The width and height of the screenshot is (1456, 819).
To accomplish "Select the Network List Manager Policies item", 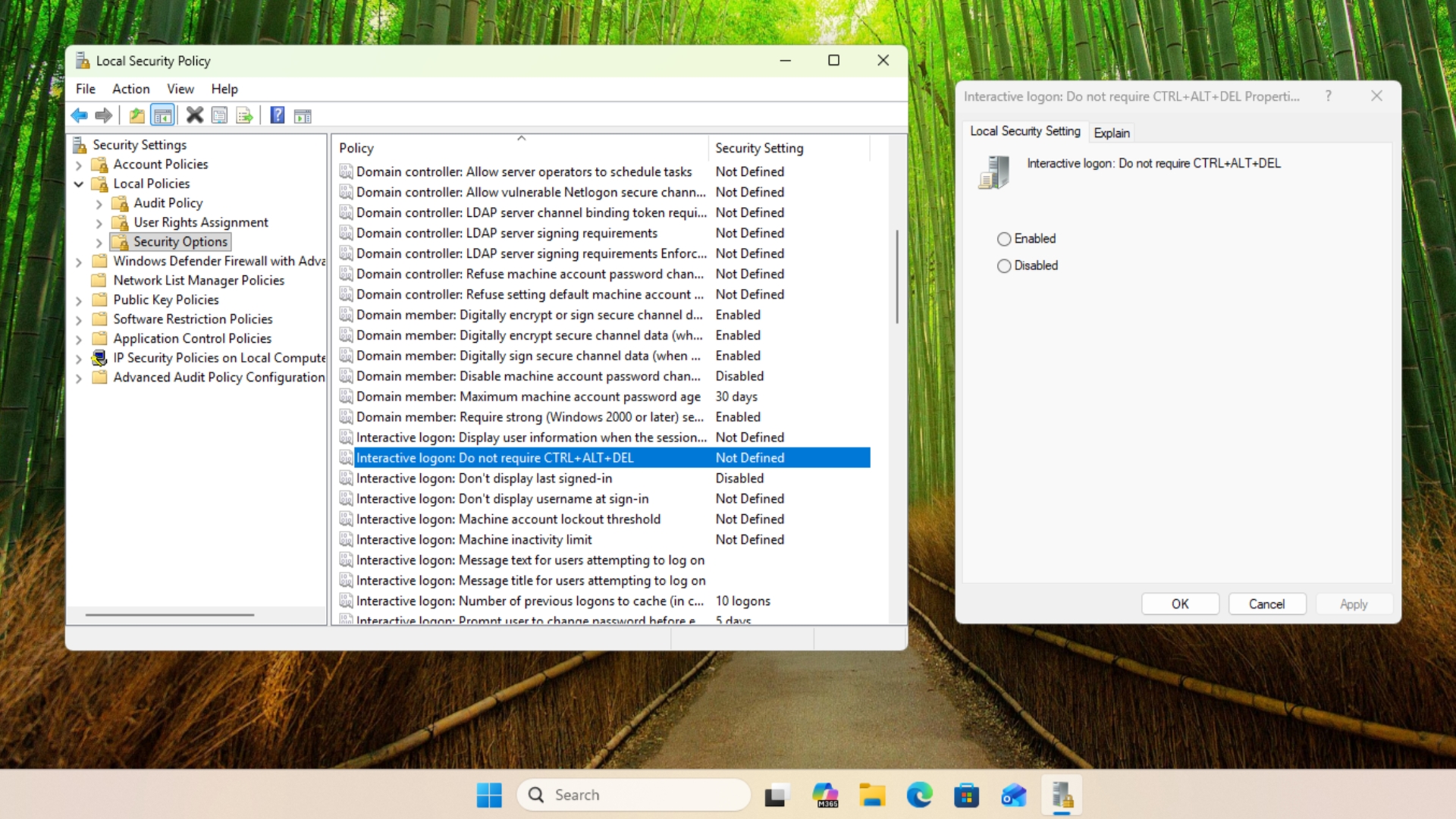I will coord(198,281).
